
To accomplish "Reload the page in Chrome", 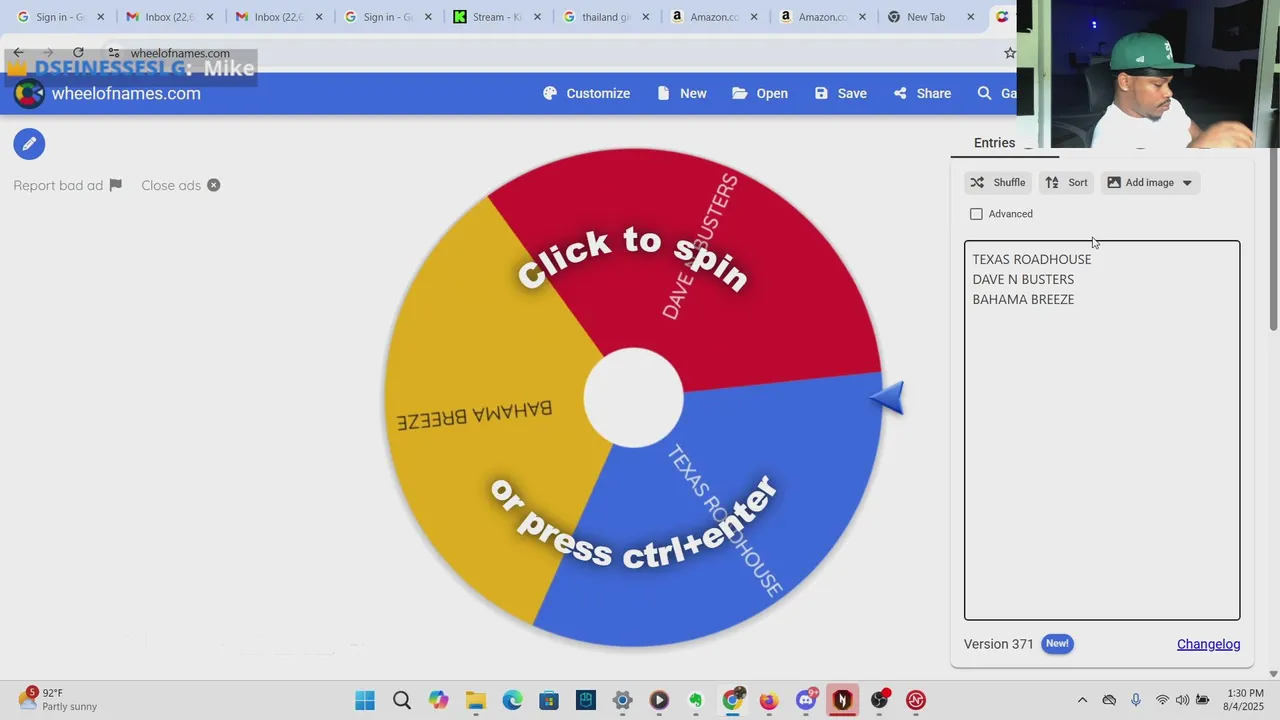I will 78,53.
